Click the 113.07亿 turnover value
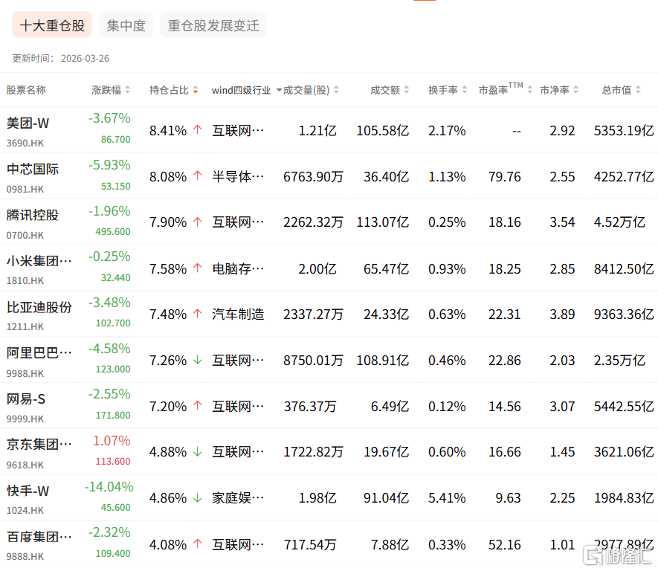 point(382,222)
